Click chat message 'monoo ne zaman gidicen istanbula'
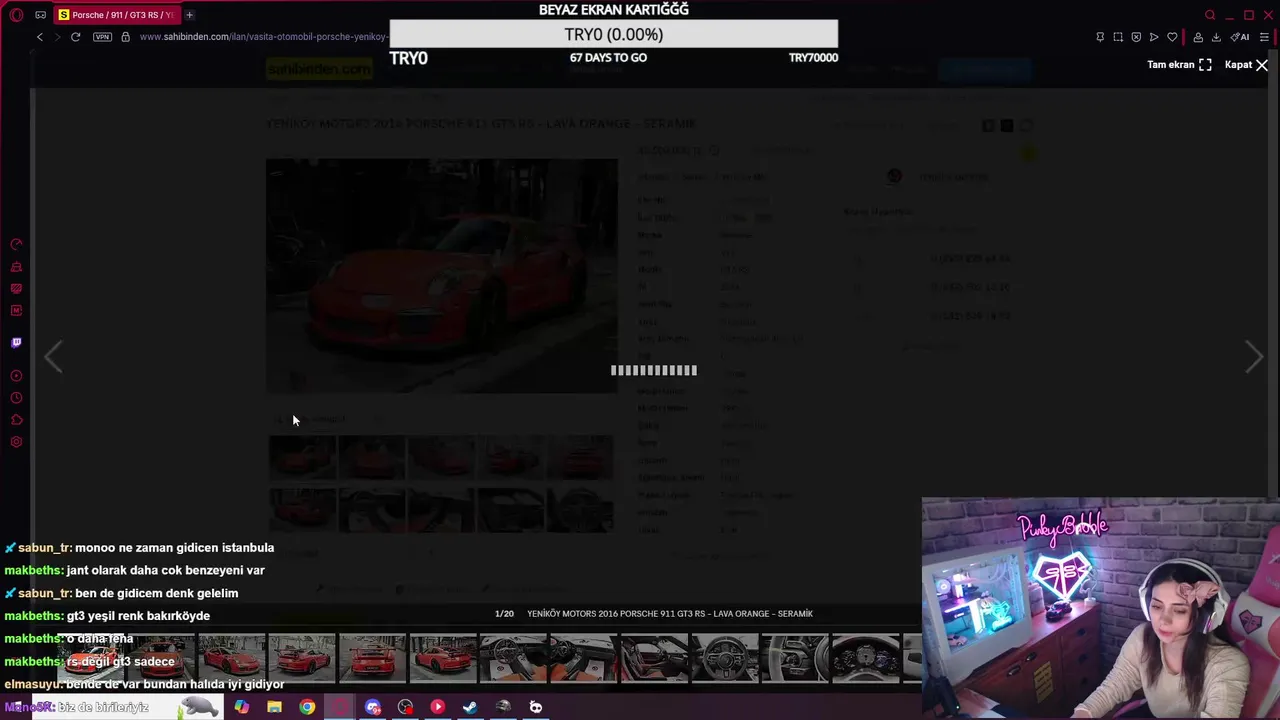Viewport: 1280px width, 720px height. point(174,548)
